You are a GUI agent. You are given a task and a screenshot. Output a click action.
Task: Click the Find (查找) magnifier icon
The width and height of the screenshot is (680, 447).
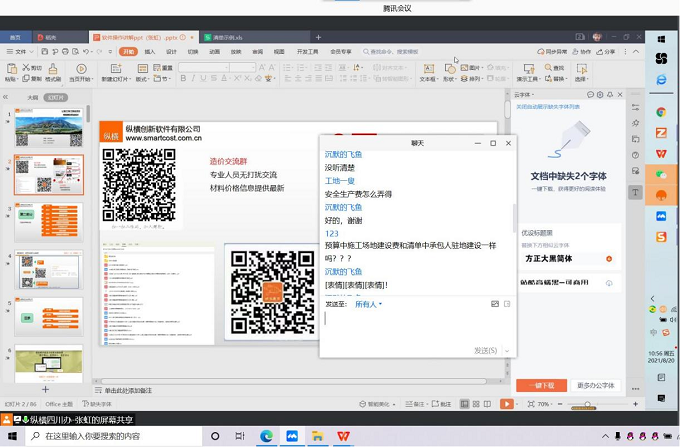click(548, 67)
